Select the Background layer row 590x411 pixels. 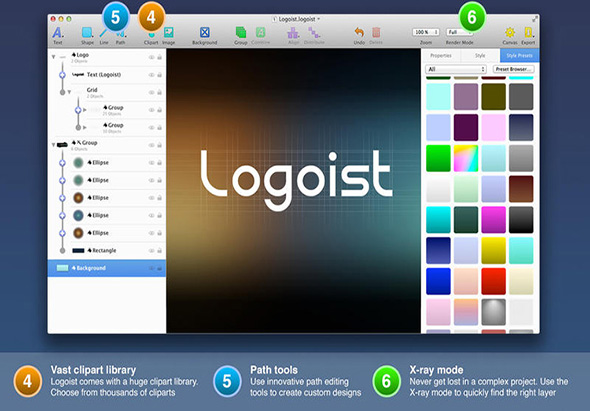pos(107,268)
